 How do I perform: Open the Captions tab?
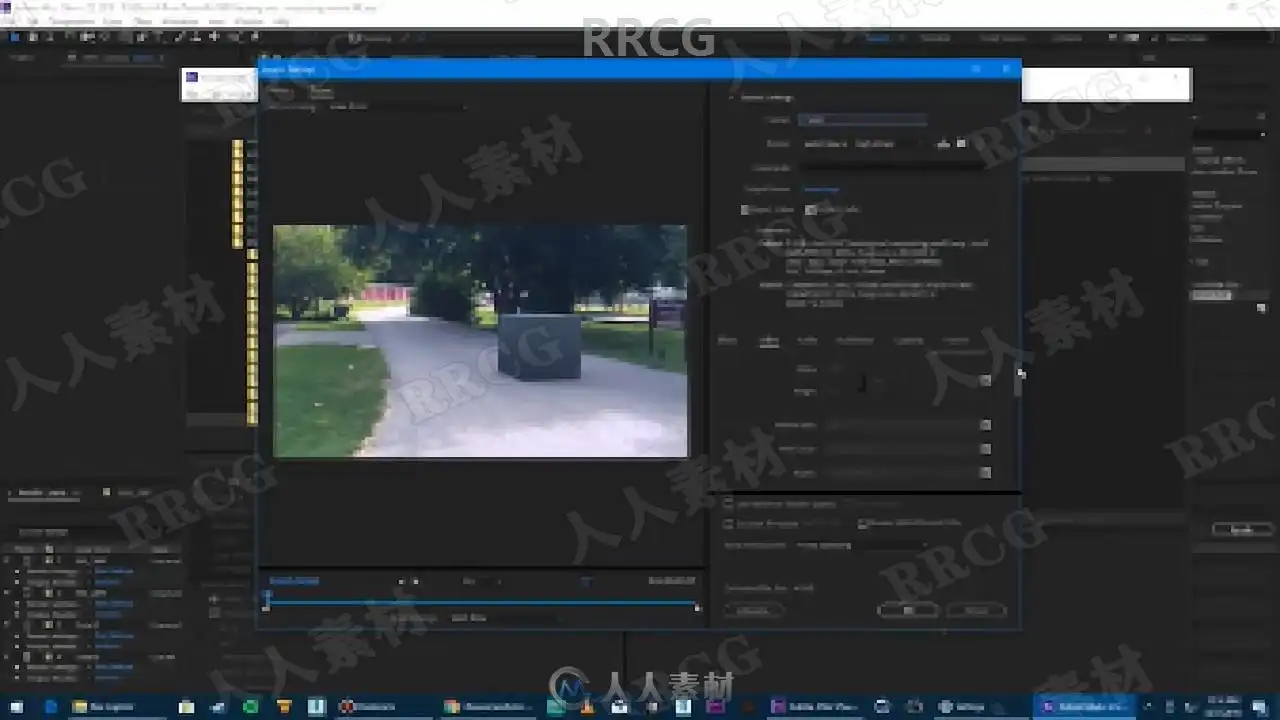908,341
